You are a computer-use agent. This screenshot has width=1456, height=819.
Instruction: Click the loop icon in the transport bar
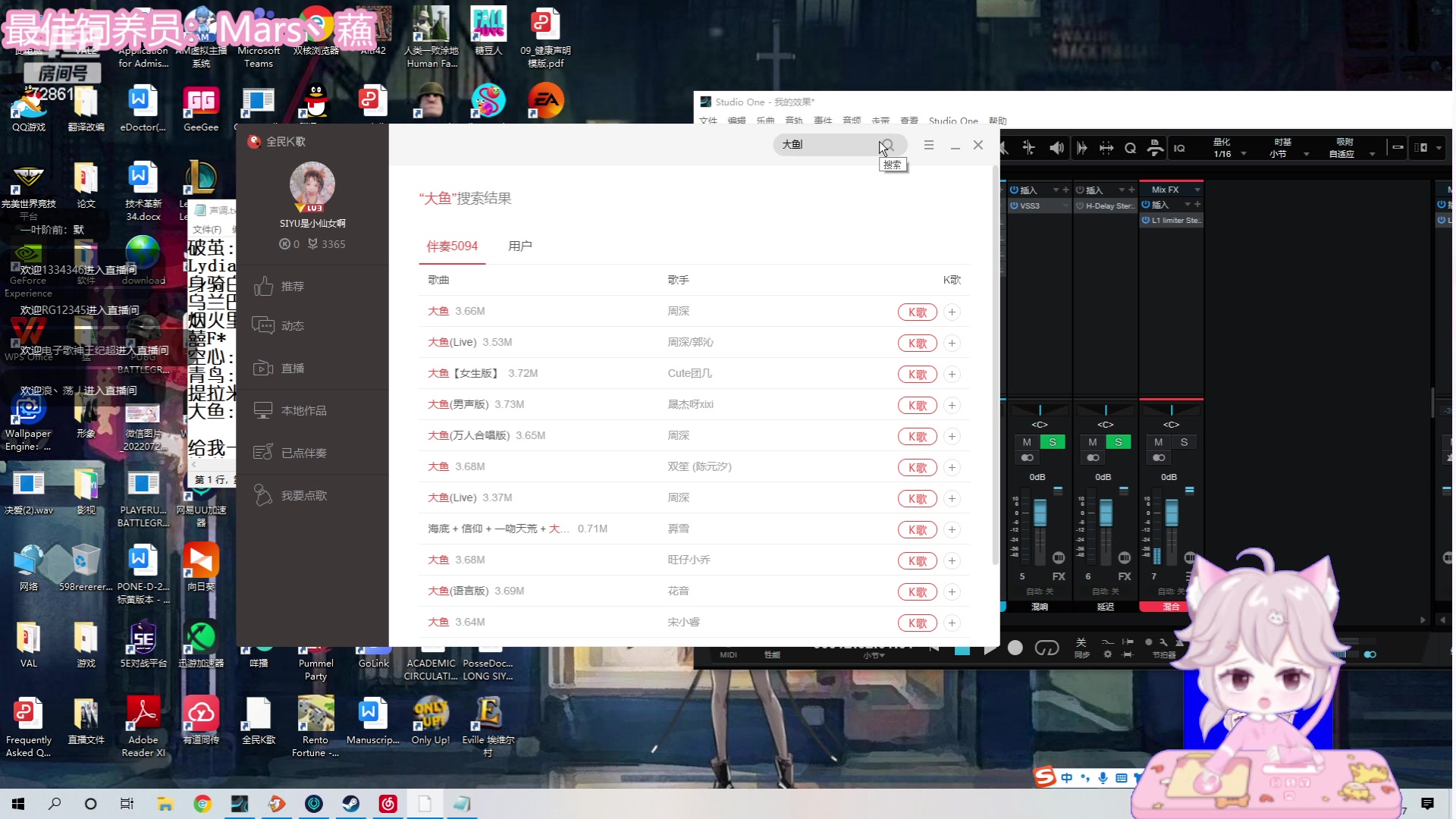pos(1047,648)
